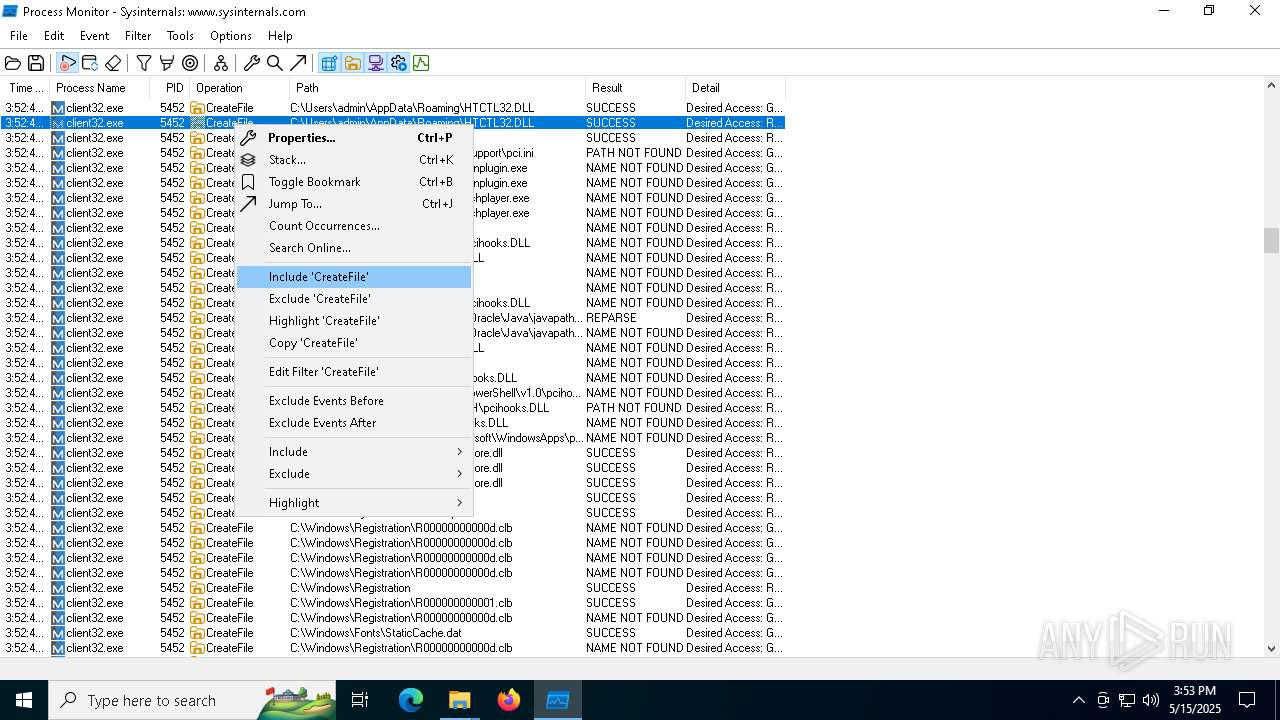The width and height of the screenshot is (1280, 720).
Task: Open the Options menu
Action: click(x=231, y=35)
